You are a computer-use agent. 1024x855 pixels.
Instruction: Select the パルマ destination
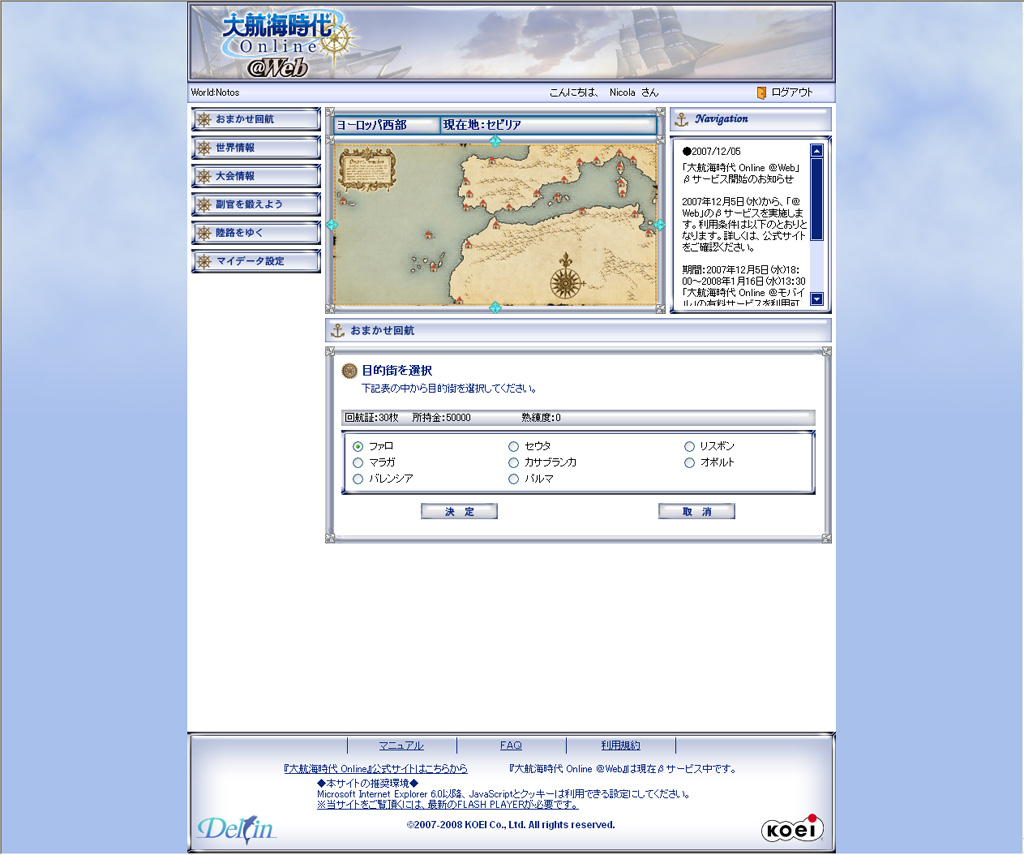513,479
